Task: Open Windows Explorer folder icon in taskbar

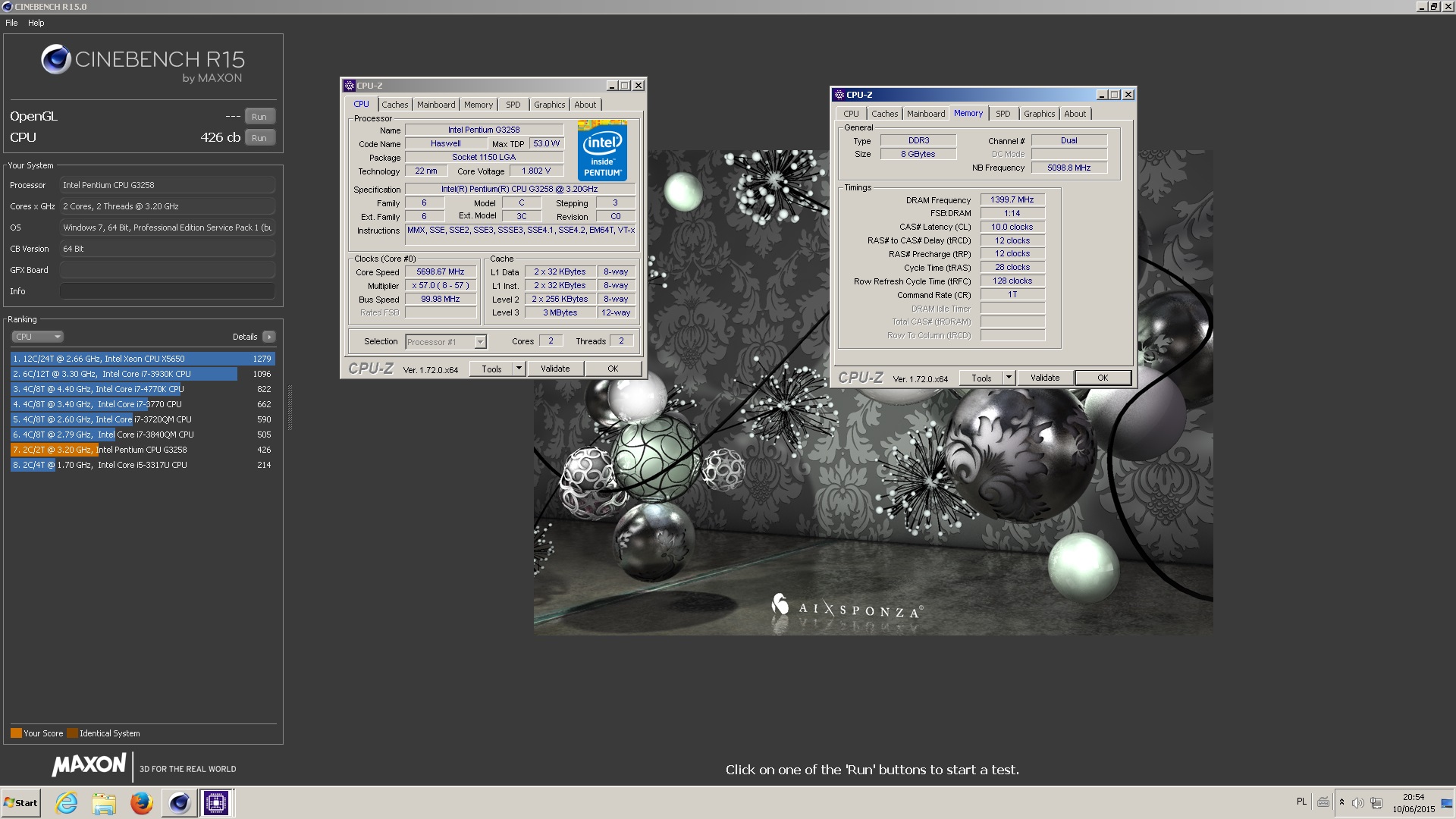Action: [104, 802]
